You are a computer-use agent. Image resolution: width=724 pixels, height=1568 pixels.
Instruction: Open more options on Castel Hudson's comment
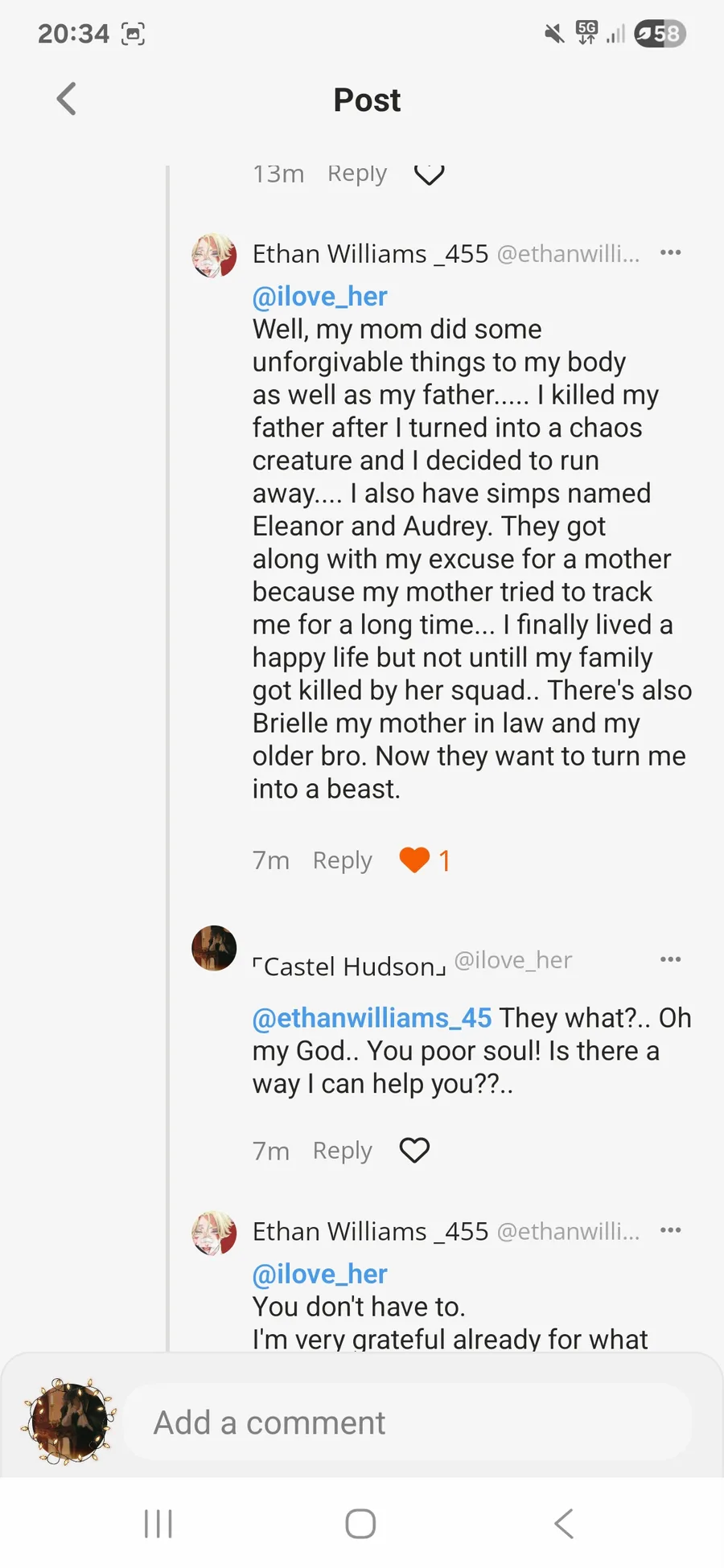pyautogui.click(x=670, y=959)
